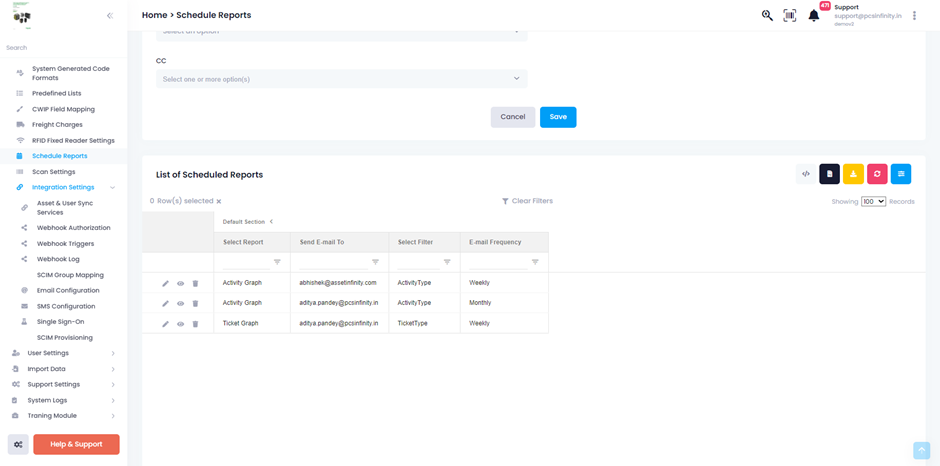Open Webhook Triggers in sidebar

[x=66, y=244]
